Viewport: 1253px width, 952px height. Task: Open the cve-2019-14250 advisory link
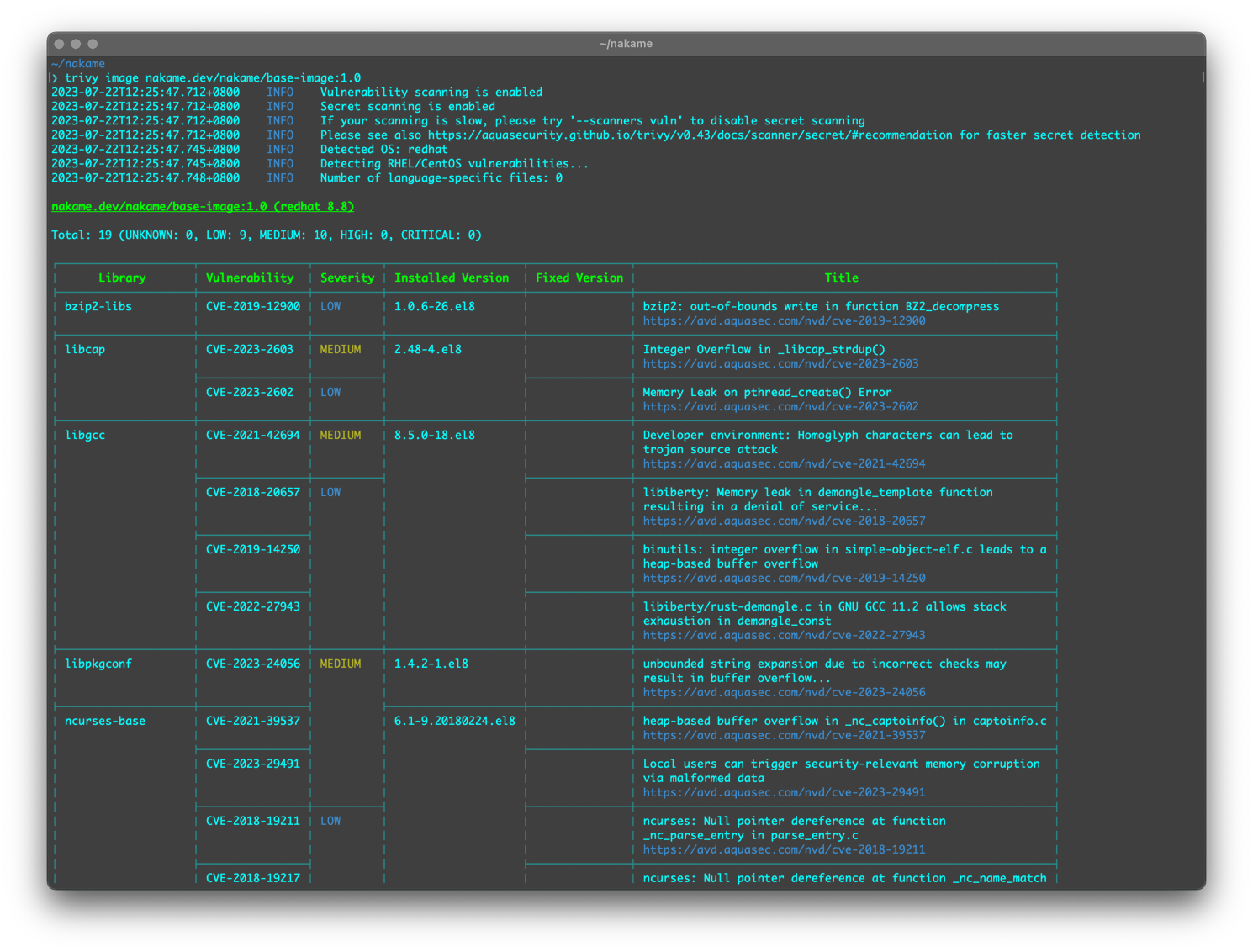click(x=784, y=579)
